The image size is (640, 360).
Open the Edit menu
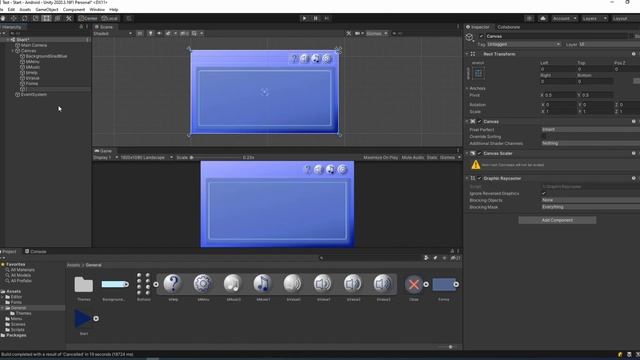[11, 9]
